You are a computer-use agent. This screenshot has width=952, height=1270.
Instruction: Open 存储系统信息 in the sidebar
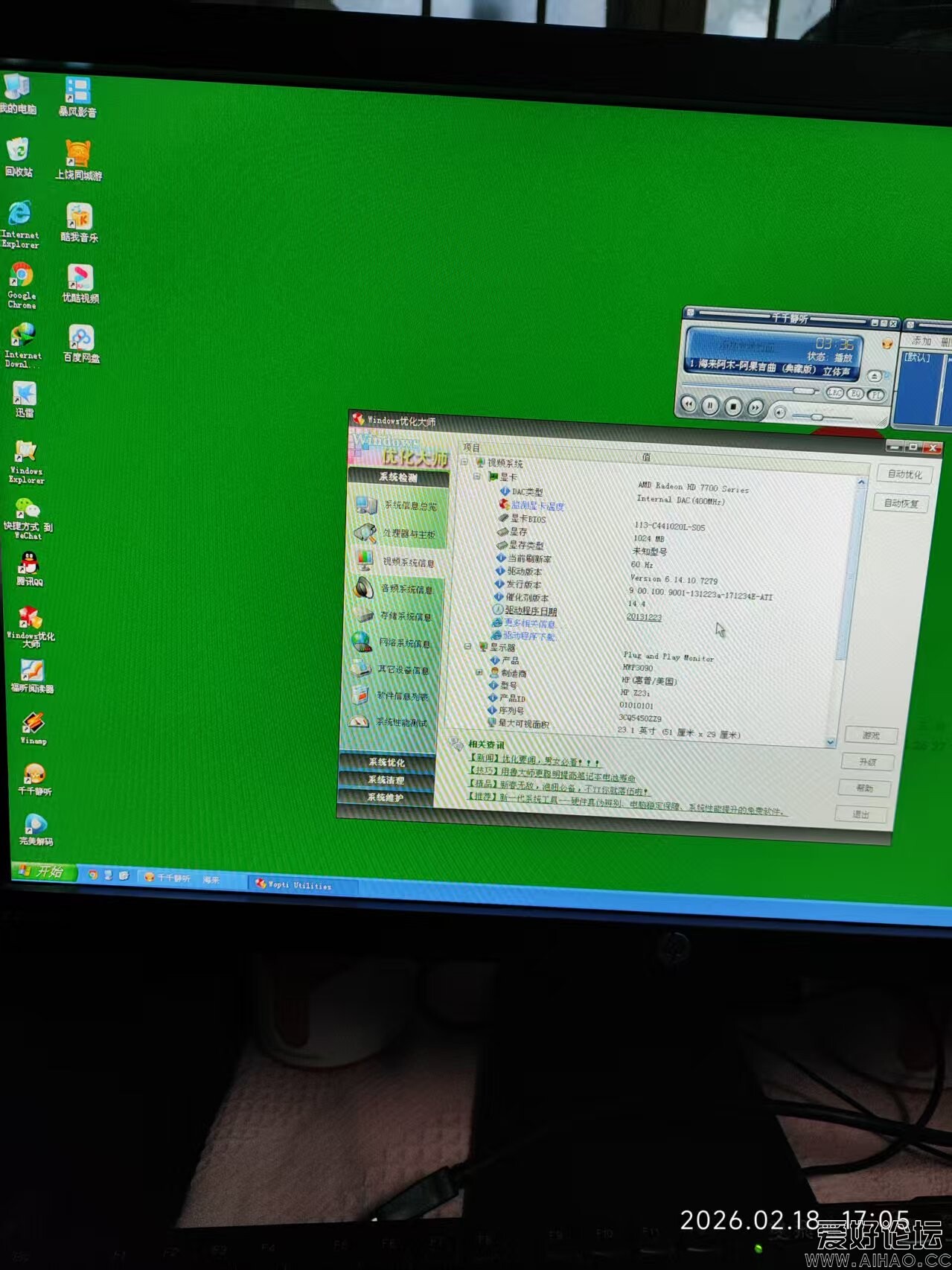pyautogui.click(x=394, y=616)
